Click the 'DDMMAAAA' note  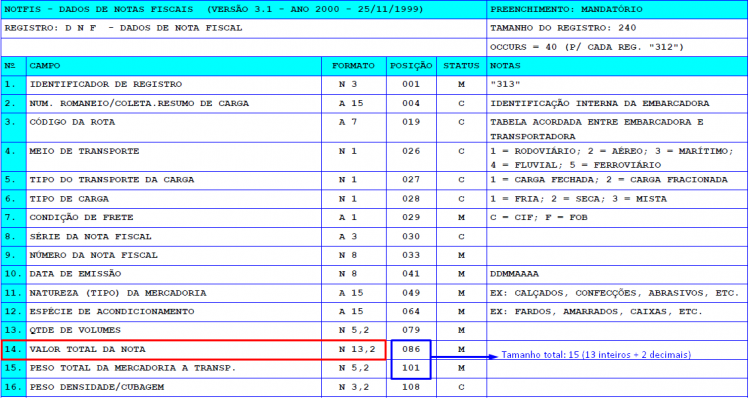click(514, 274)
